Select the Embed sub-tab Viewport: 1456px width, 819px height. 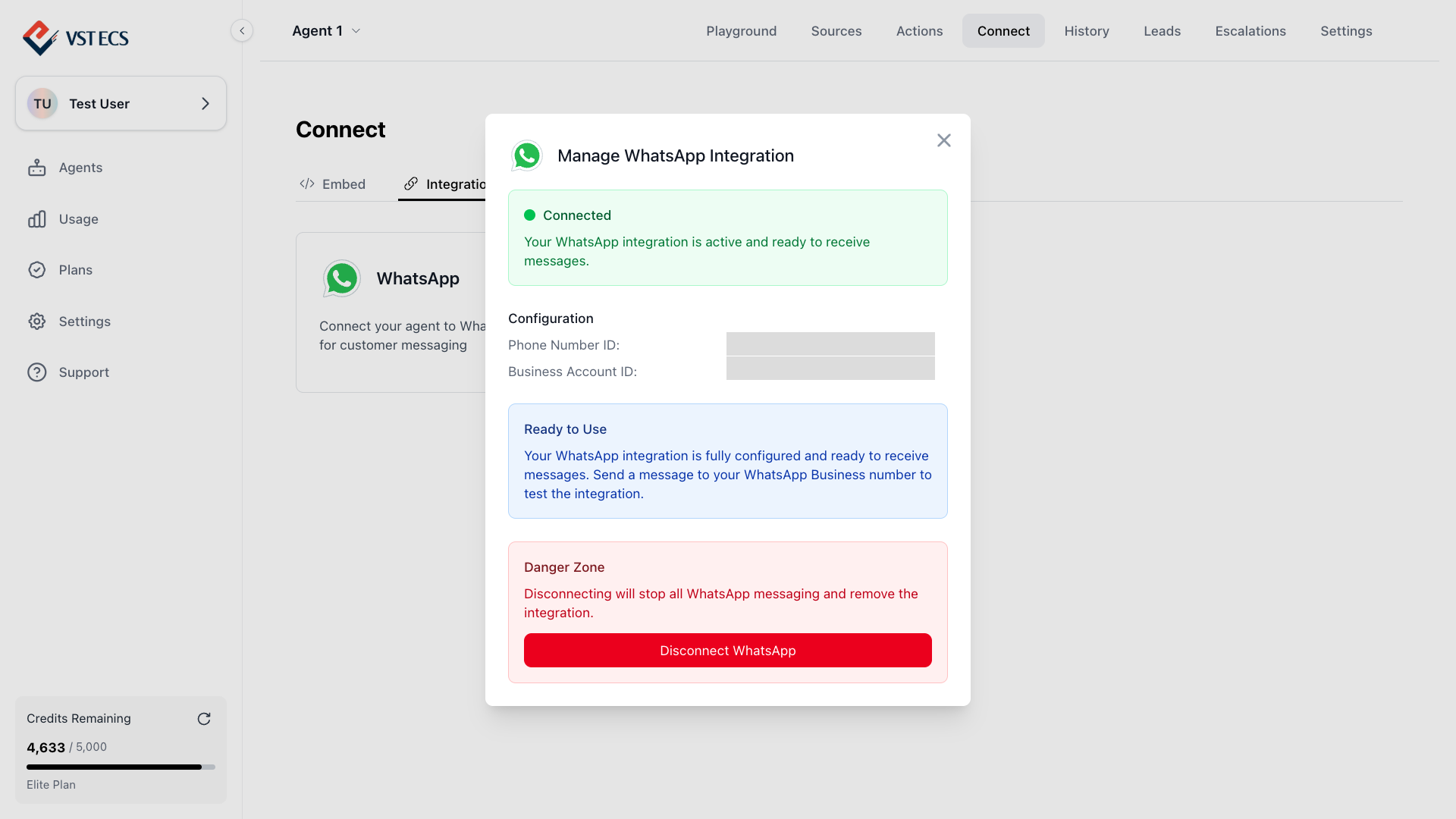333,184
